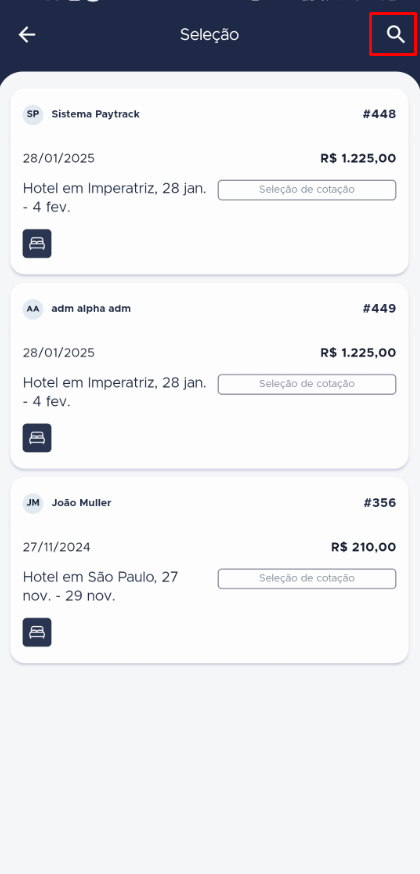This screenshot has width=420, height=874.
Task: Tap the hotel bed icon in request #356
Action: click(x=37, y=632)
